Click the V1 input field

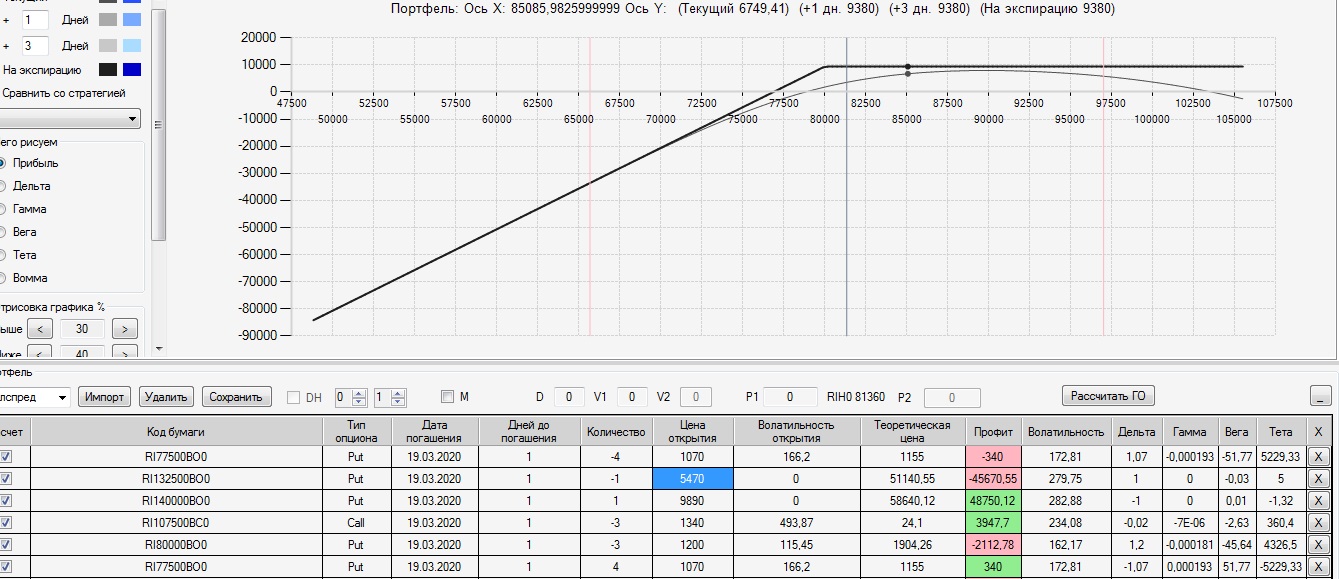[x=632, y=397]
